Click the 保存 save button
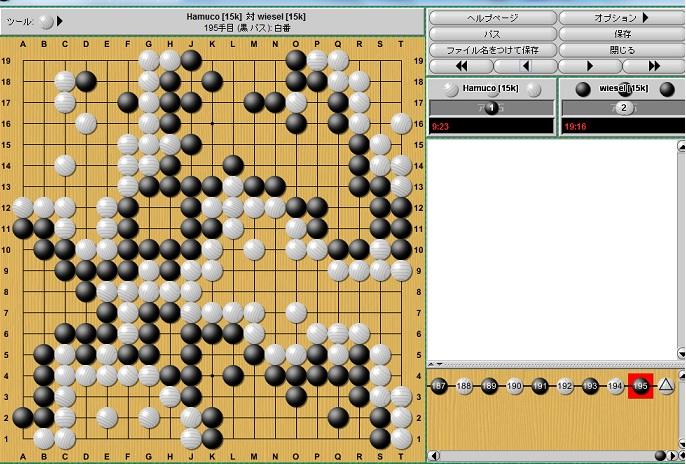The image size is (686, 464). click(621, 34)
